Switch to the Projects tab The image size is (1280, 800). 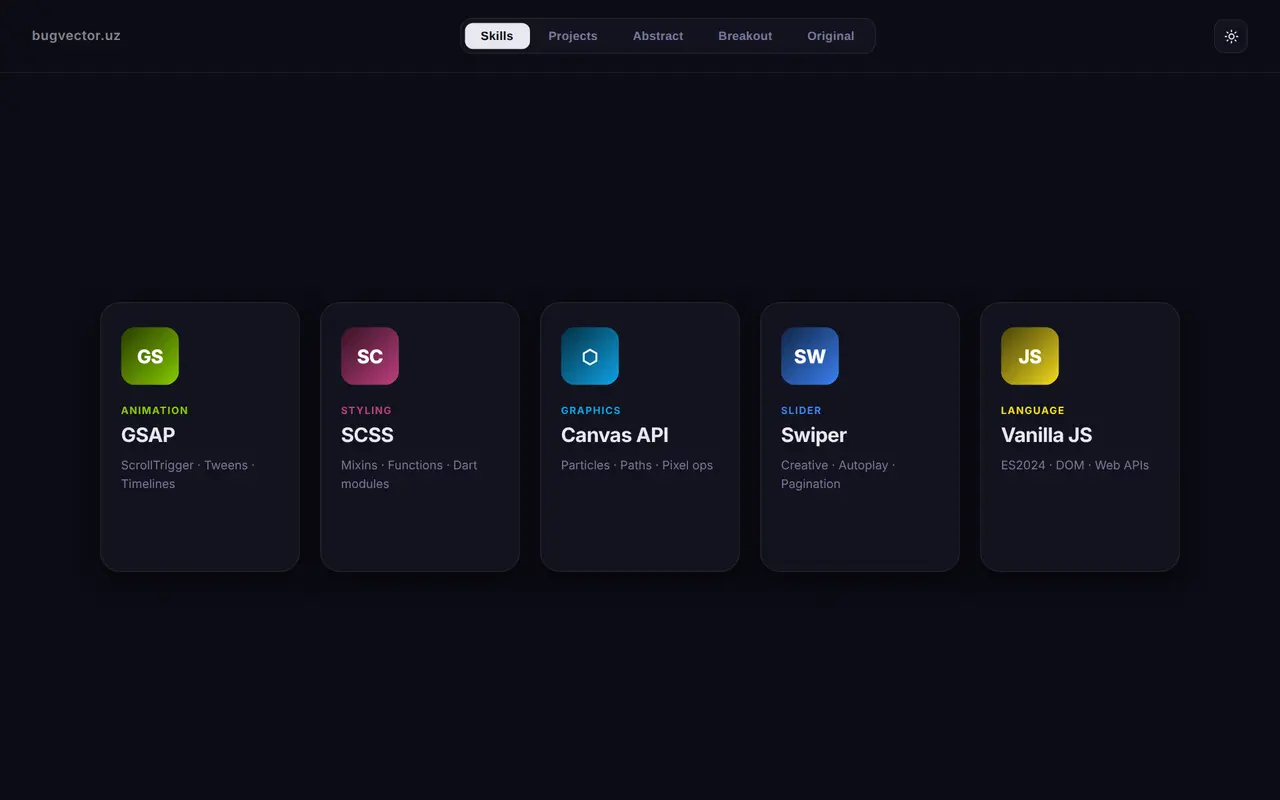tap(573, 36)
